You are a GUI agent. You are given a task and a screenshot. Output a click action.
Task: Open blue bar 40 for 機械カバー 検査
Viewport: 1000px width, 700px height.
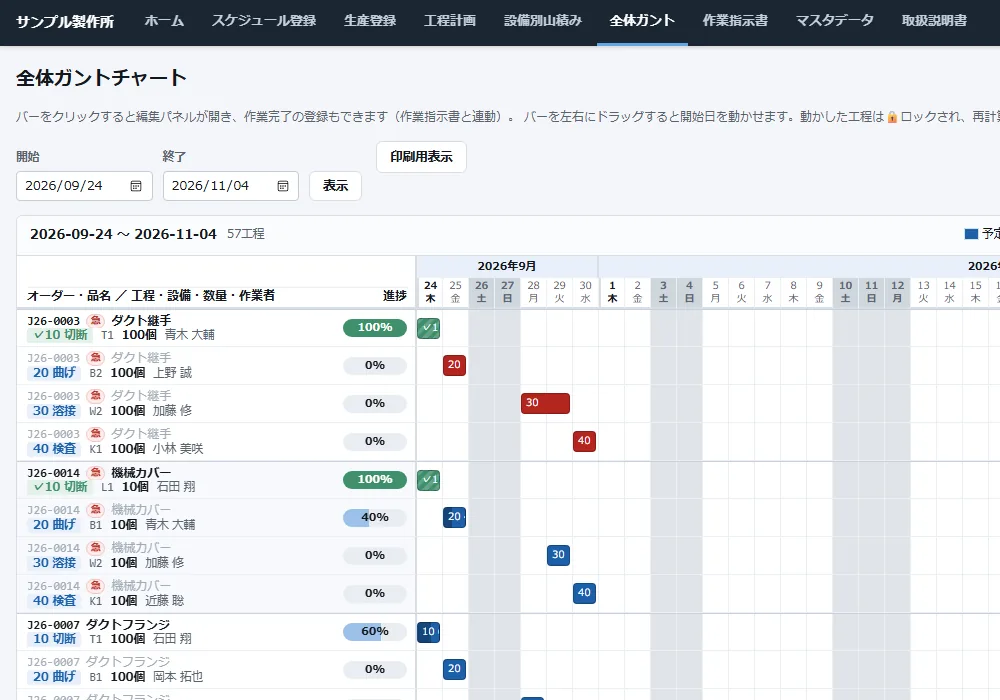(584, 593)
